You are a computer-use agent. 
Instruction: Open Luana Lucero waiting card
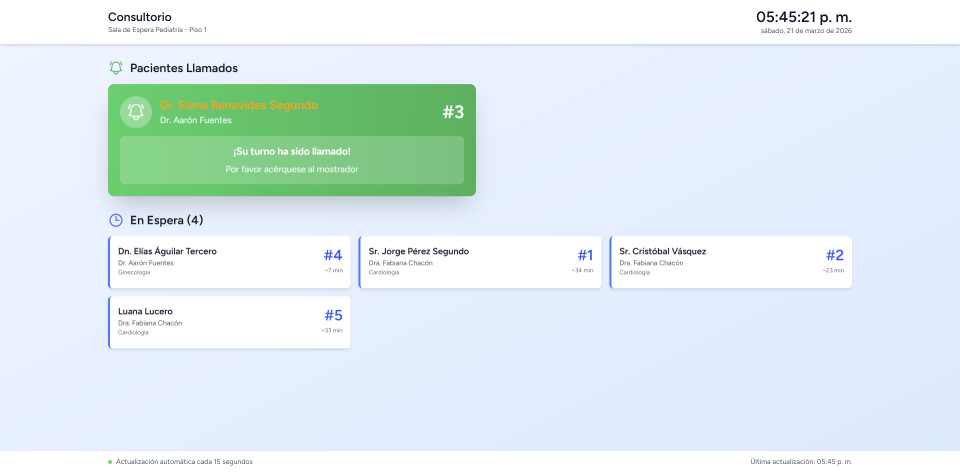pos(229,322)
